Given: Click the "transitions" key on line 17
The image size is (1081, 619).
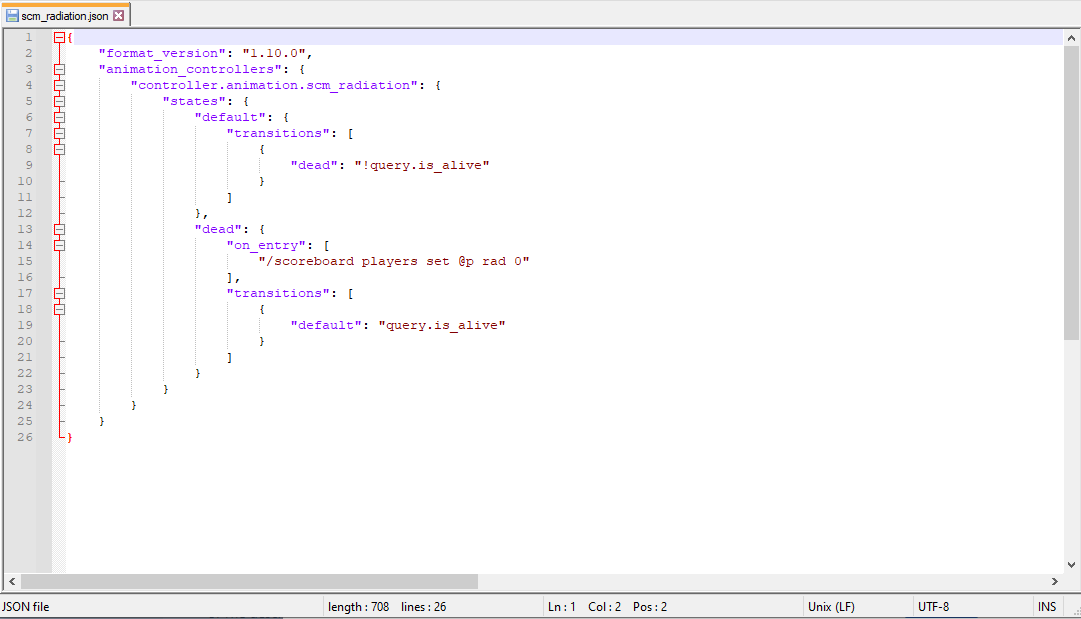Looking at the screenshot, I should point(278,293).
